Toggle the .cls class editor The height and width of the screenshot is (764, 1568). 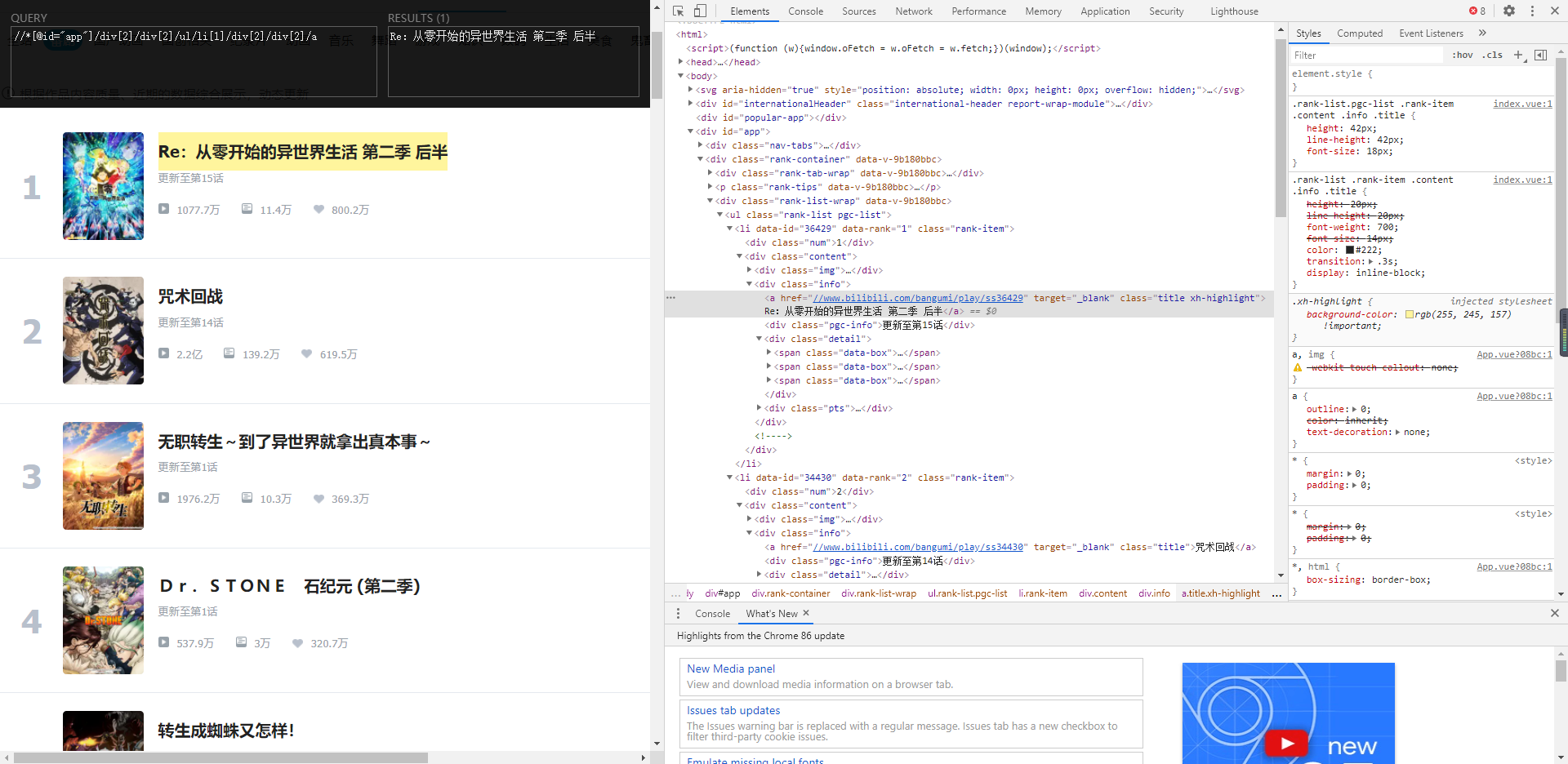click(x=1494, y=55)
